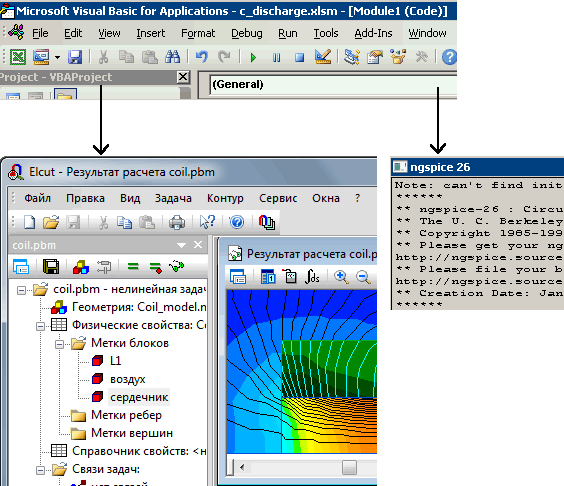
Task: Open Properties Window icon in VBA toolbar
Action: [x=374, y=57]
